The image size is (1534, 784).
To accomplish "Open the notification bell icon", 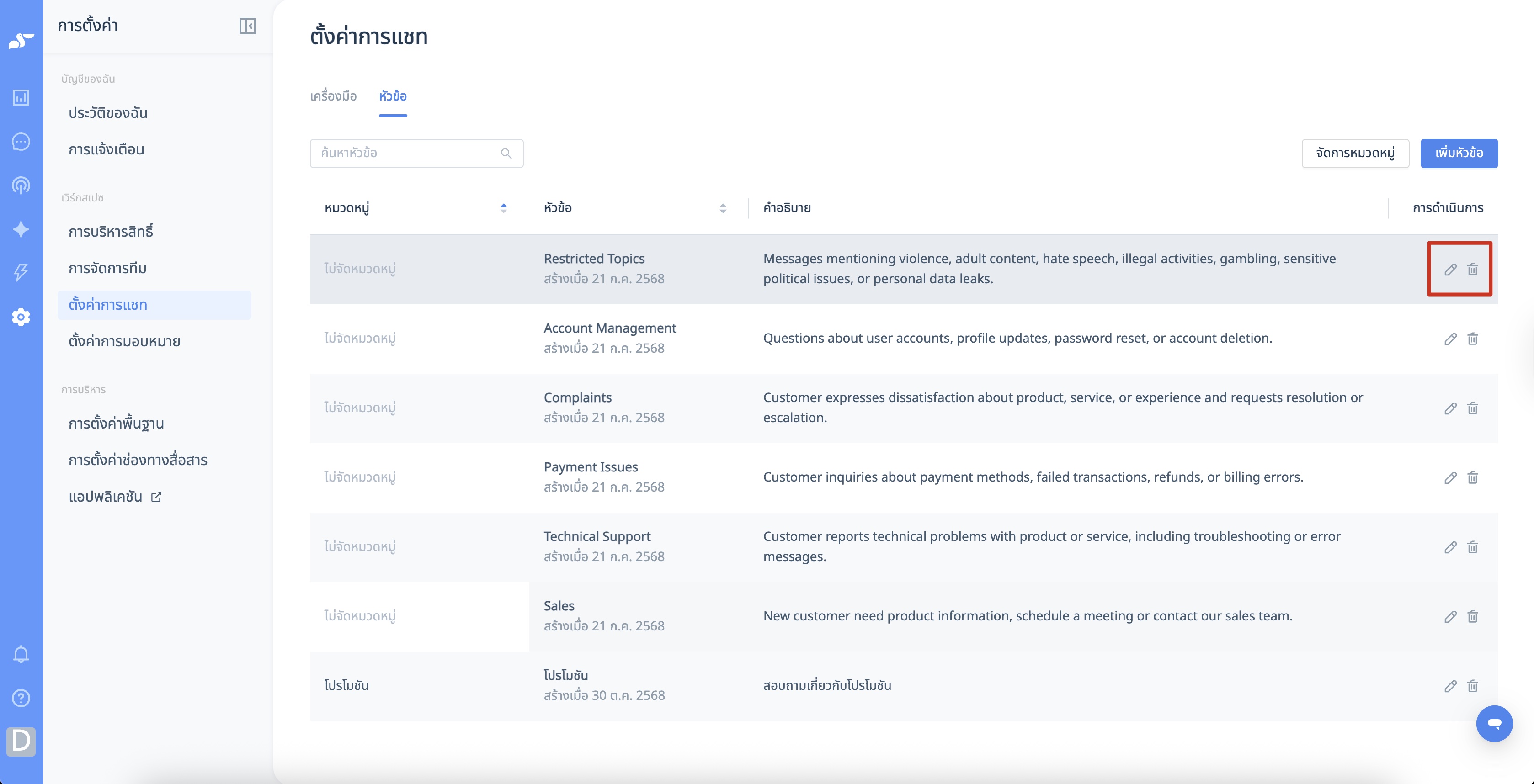I will point(21,654).
